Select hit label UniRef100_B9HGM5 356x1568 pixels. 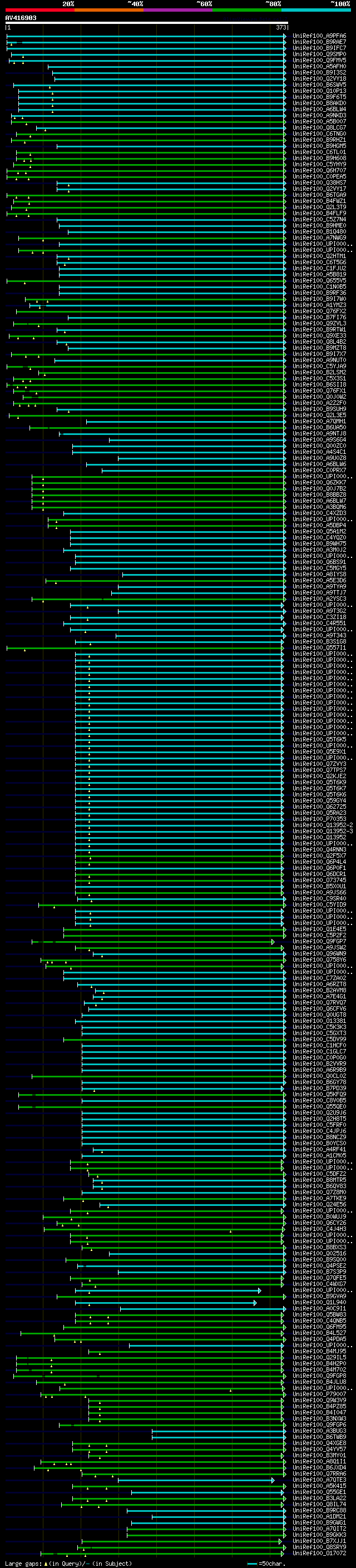pos(319,146)
